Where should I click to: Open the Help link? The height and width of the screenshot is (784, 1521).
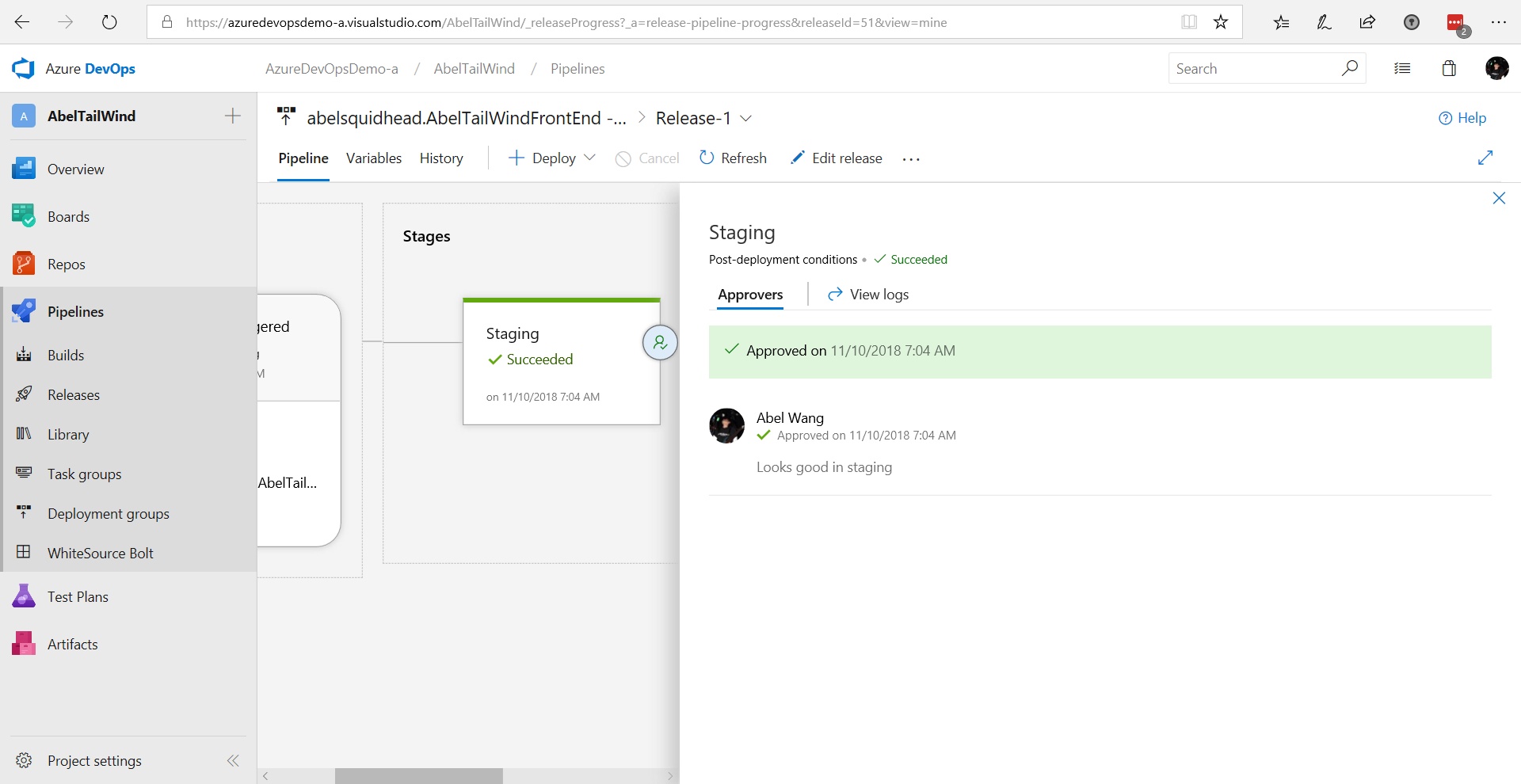click(x=1462, y=118)
